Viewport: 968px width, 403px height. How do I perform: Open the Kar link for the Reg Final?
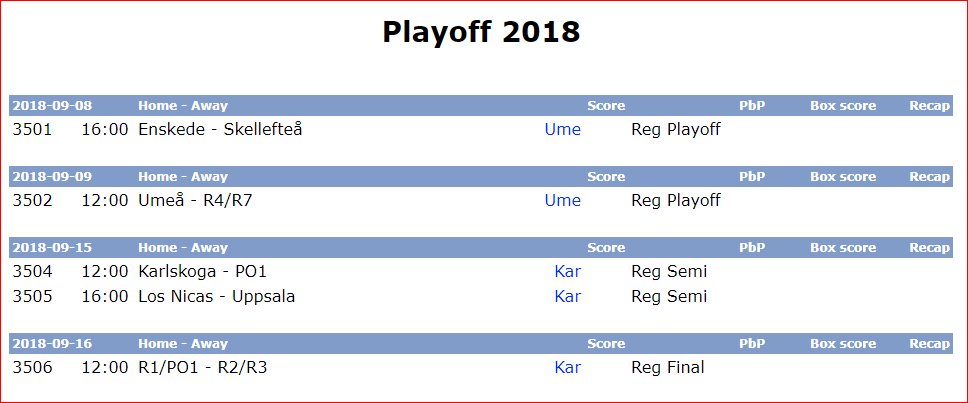coord(567,368)
